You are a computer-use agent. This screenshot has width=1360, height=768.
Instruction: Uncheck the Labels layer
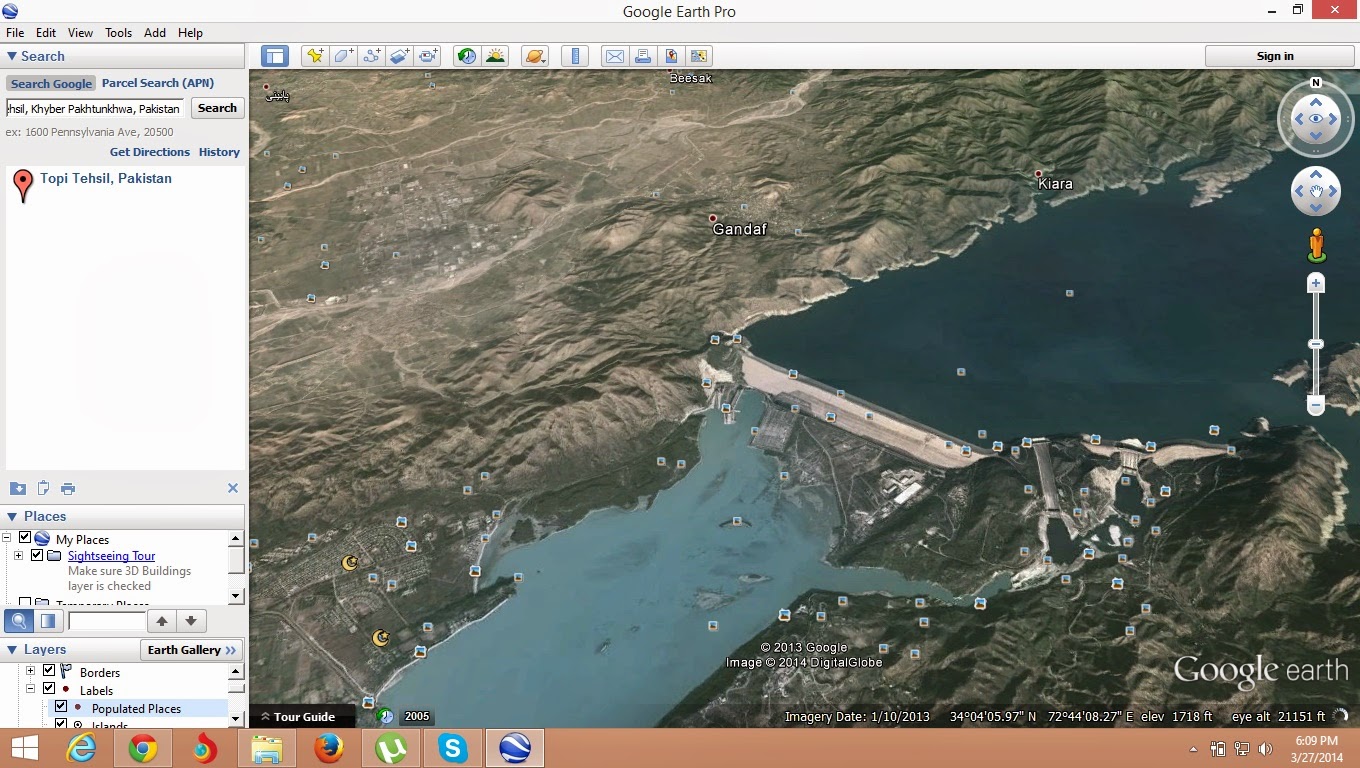pos(48,690)
